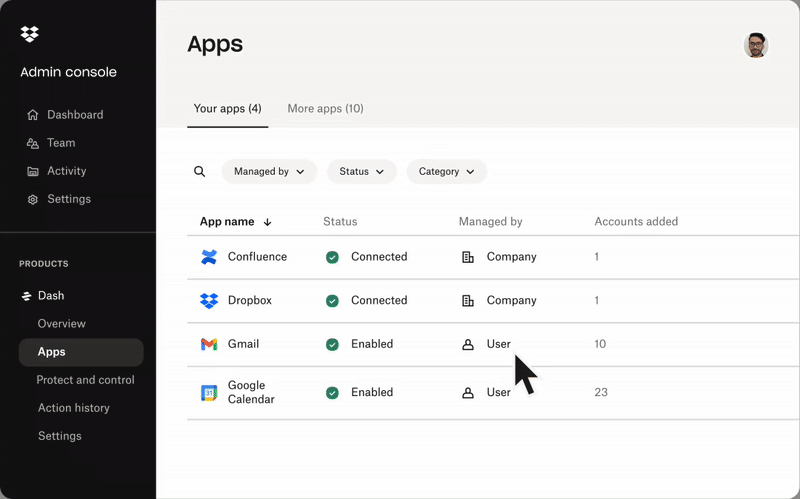Open the profile avatar menu

756,45
